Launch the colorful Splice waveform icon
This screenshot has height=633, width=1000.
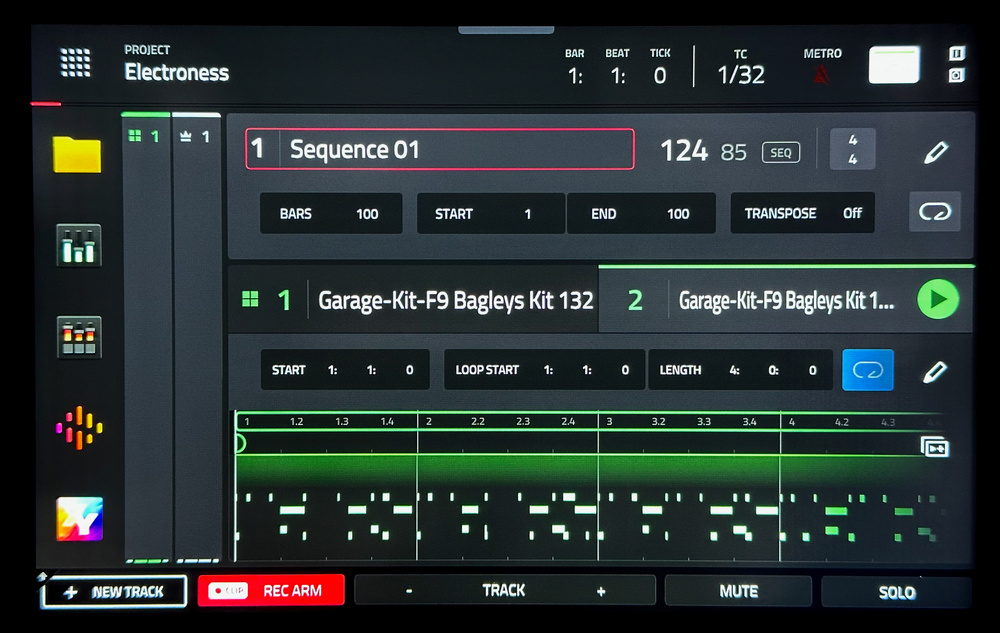point(79,427)
